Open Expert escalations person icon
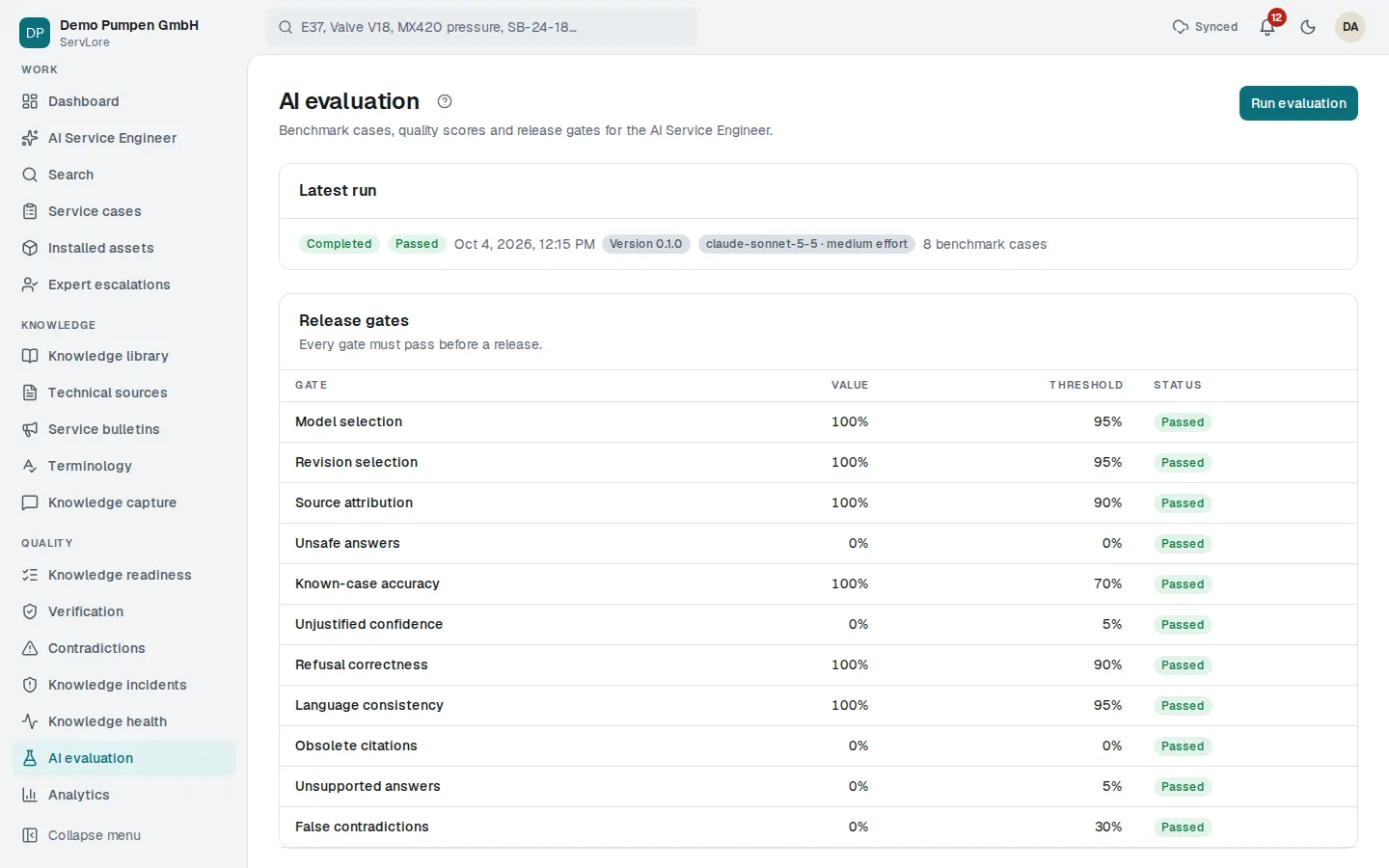Viewport: 1389px width, 868px height. [30, 285]
